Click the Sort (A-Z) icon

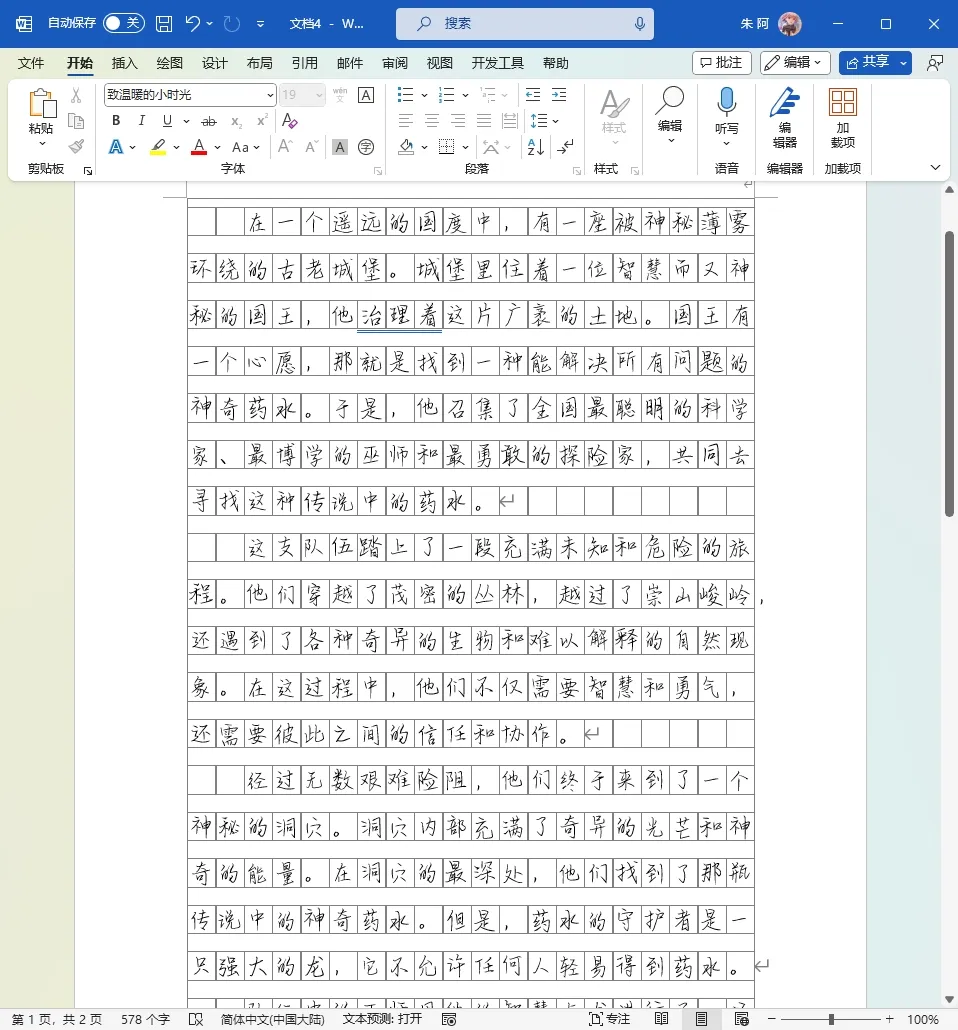click(535, 147)
